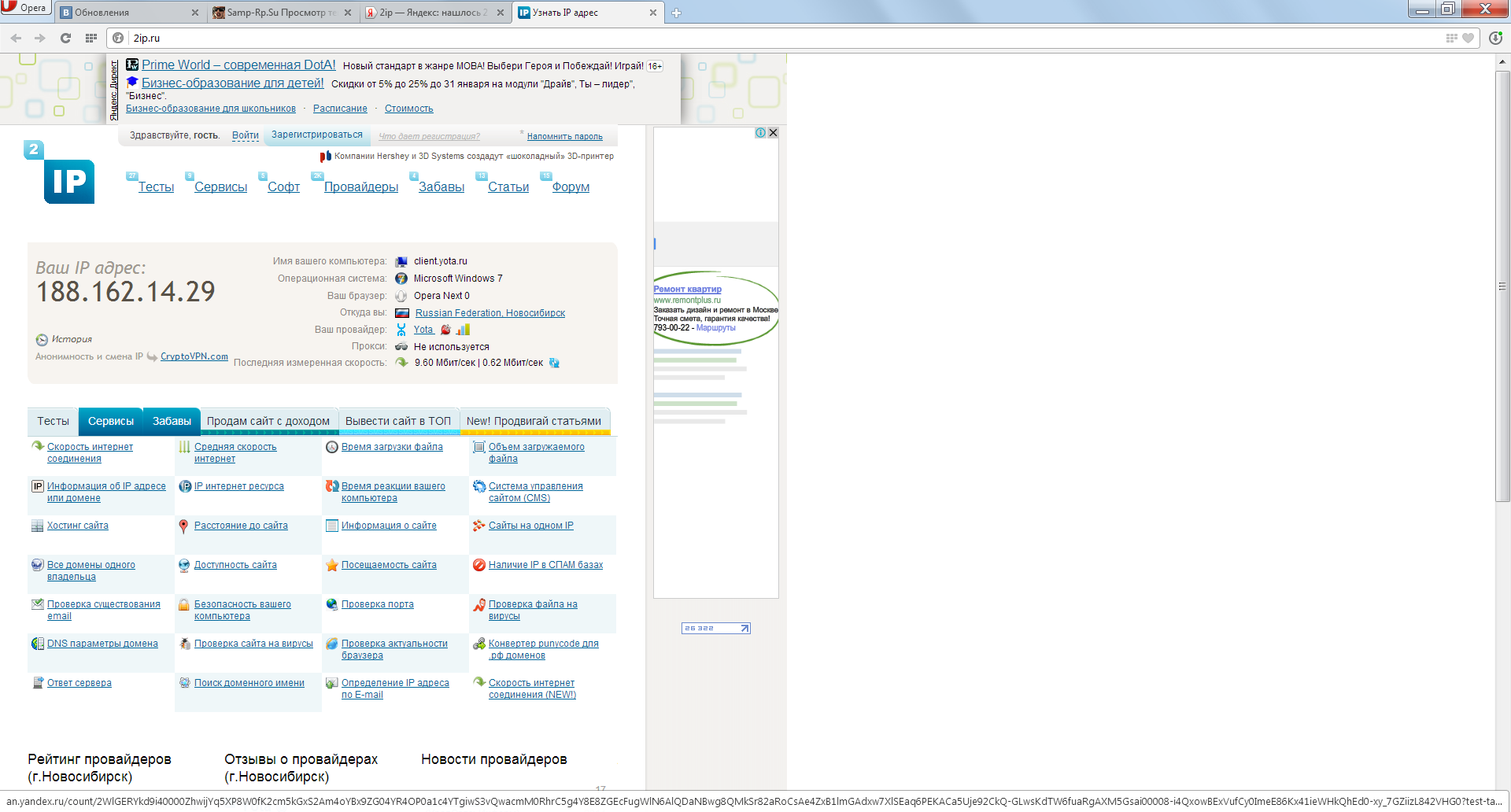1511x812 pixels.
Task: Go back using the browser back arrow
Action: pos(16,38)
